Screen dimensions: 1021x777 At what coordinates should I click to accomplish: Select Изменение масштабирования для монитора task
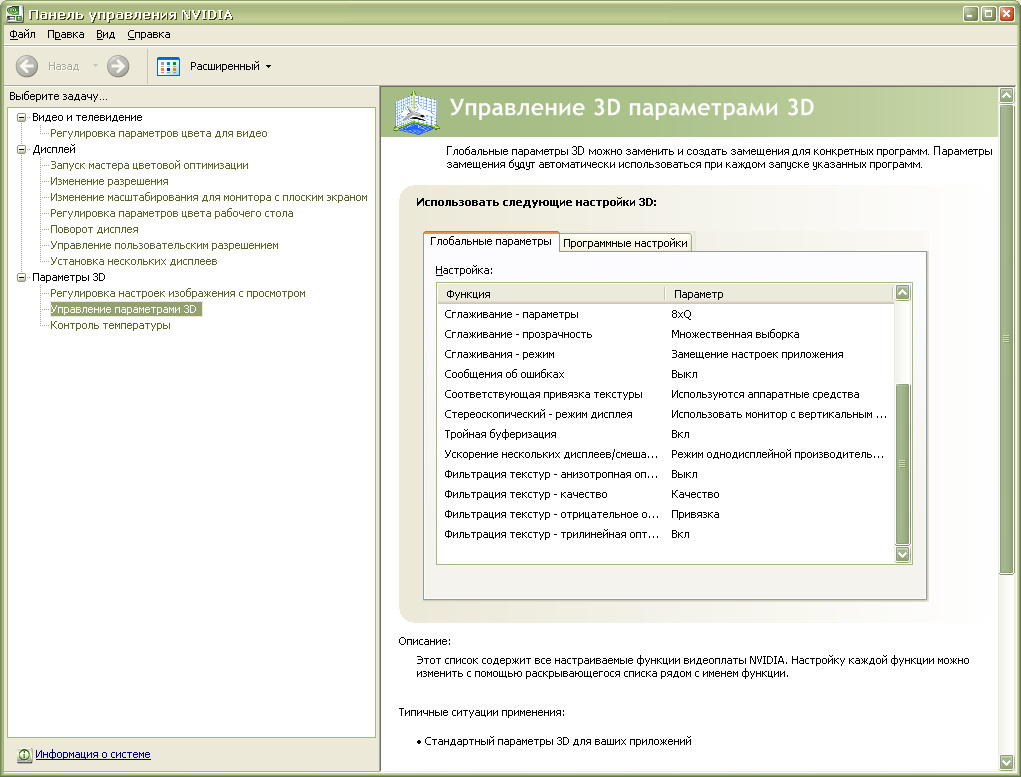209,197
